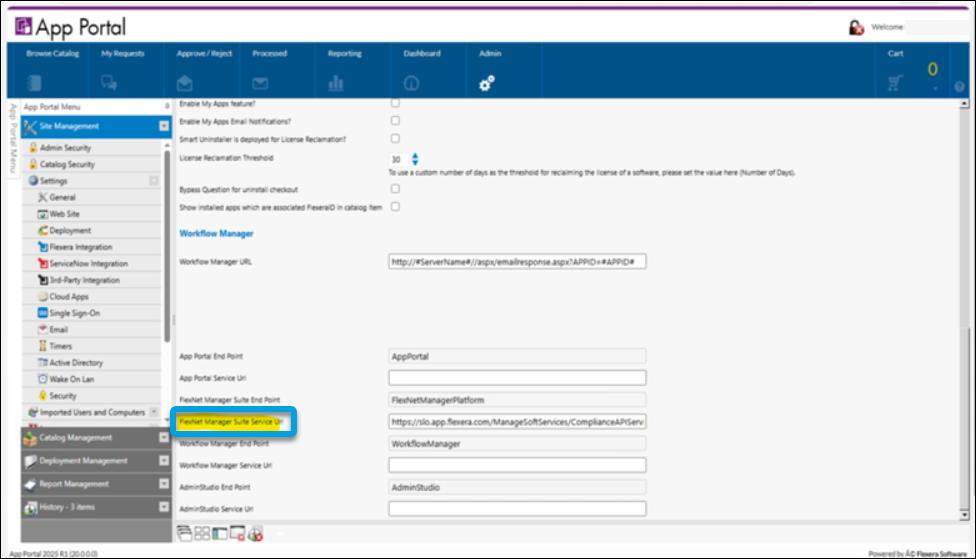
Task: Check Smart Uninstaller deployed for License Reclamation
Action: pos(395,138)
